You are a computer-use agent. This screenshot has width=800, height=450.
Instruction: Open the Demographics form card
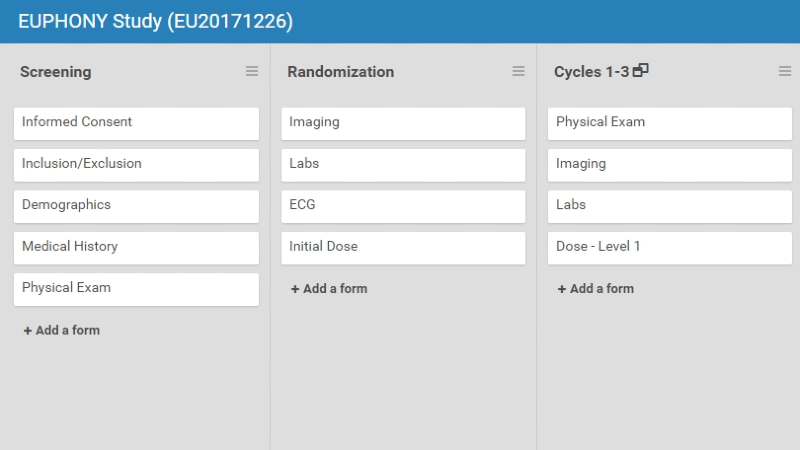pyautogui.click(x=136, y=206)
